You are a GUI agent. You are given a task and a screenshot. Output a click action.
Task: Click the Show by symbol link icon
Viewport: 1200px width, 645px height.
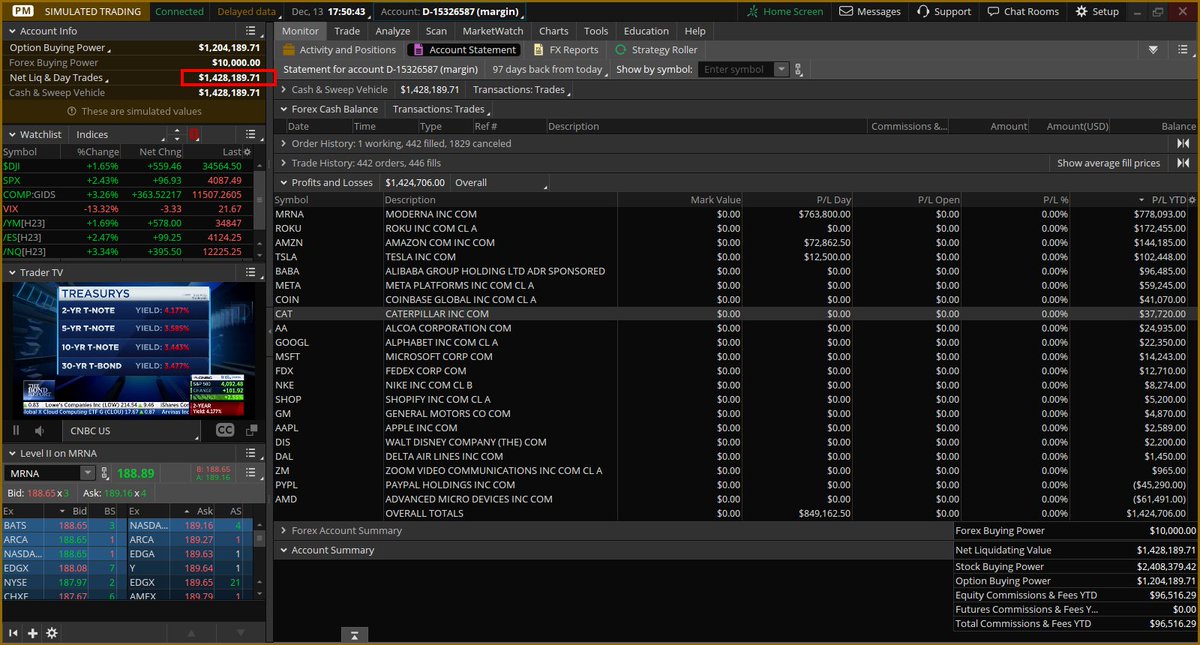point(798,70)
